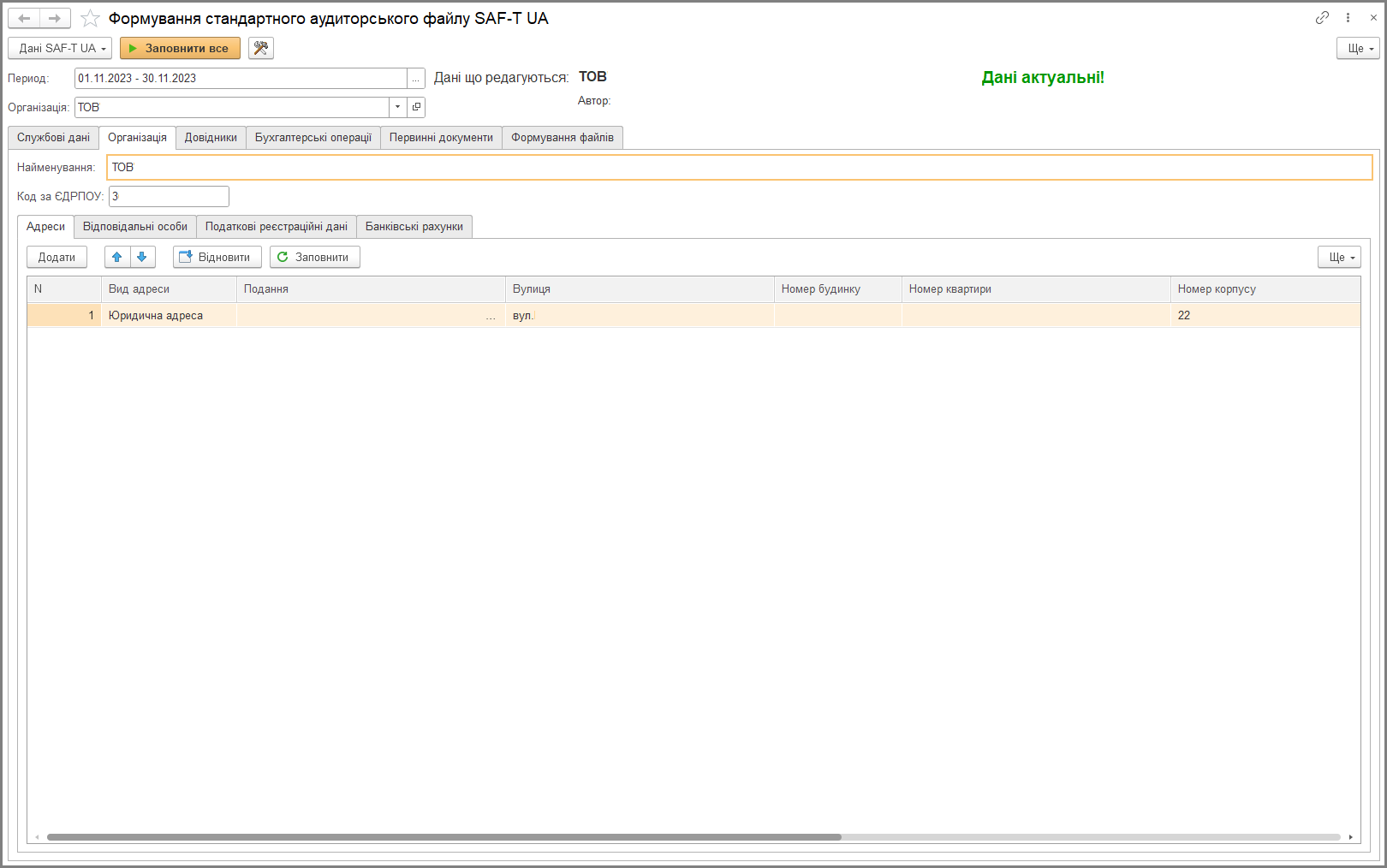Image resolution: width=1387 pixels, height=868 pixels.
Task: Click Додати to add an address
Action: (57, 257)
